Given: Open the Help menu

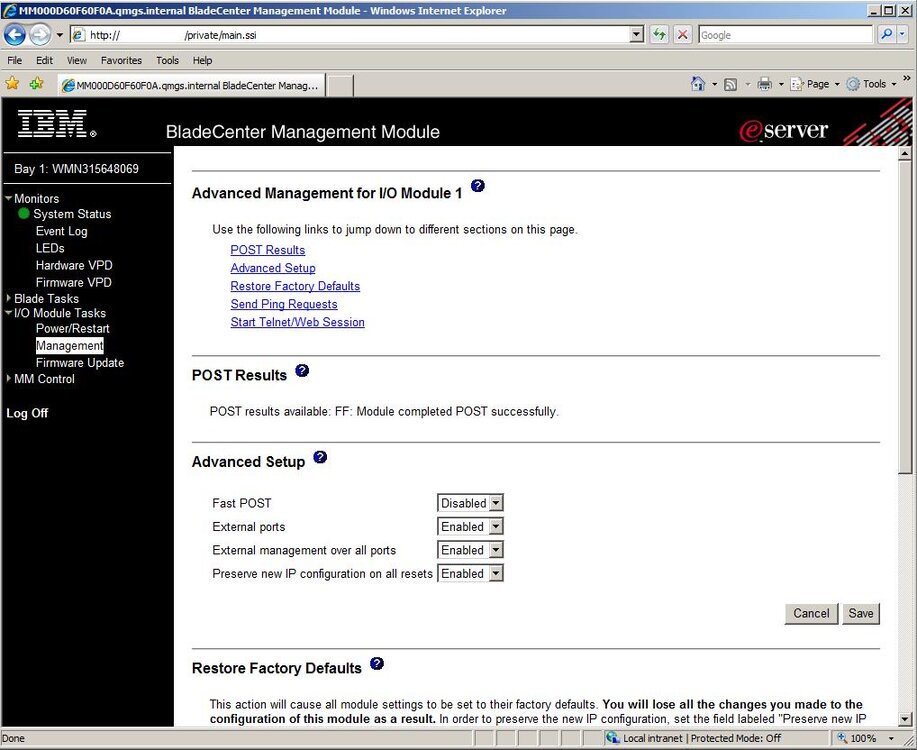Looking at the screenshot, I should (x=202, y=60).
